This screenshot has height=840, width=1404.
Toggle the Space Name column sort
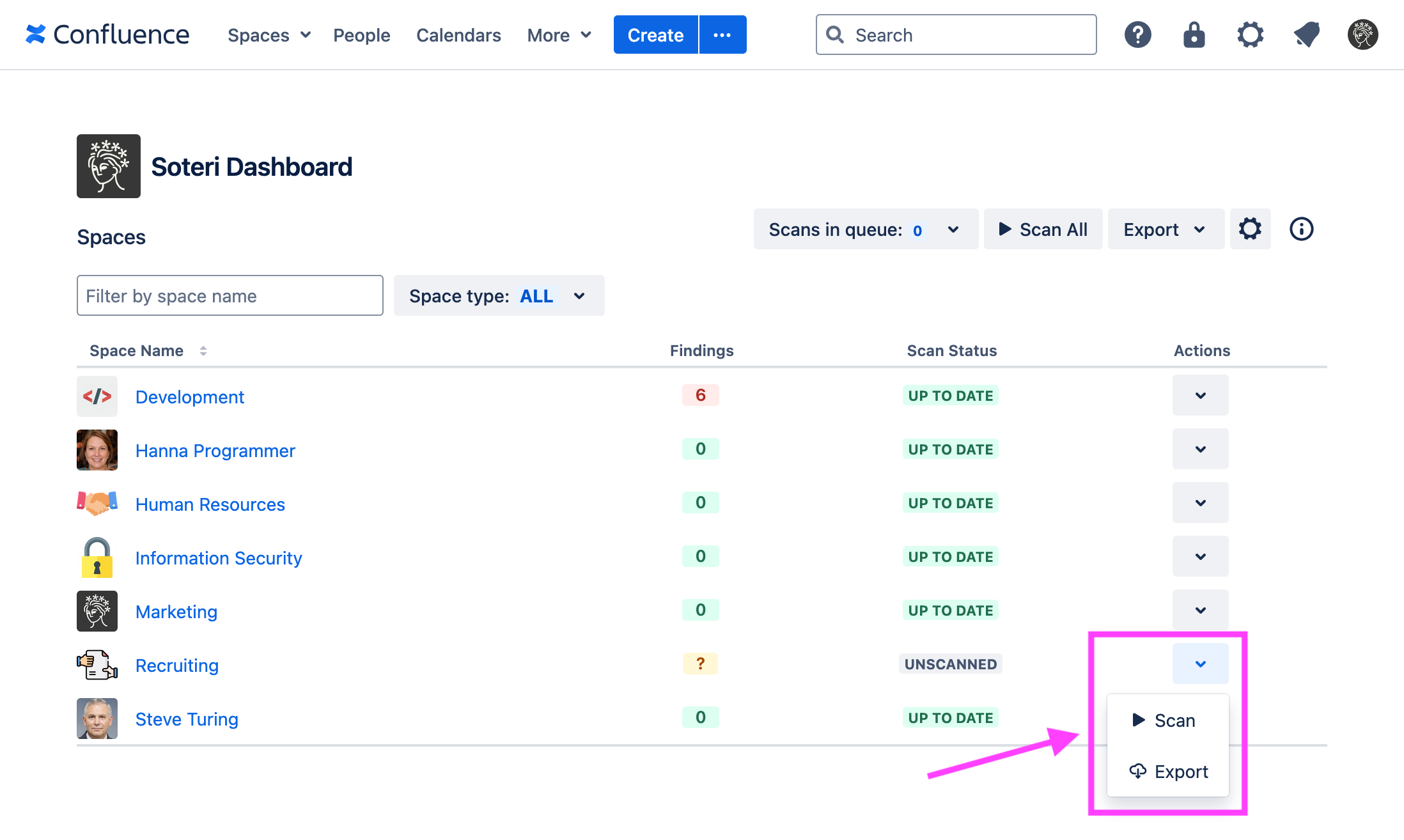tap(203, 350)
